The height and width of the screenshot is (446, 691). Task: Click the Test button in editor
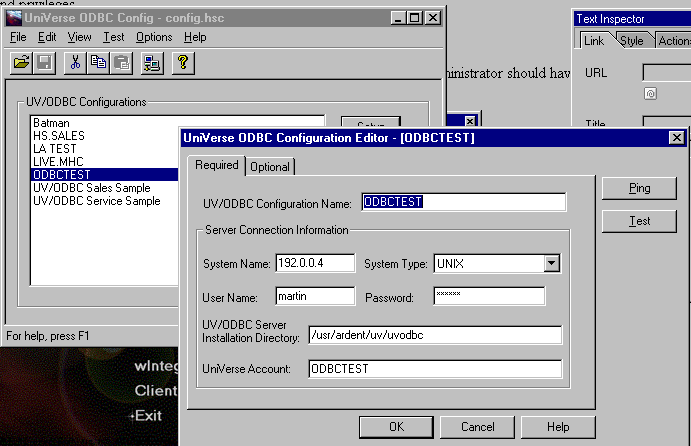[x=639, y=221]
